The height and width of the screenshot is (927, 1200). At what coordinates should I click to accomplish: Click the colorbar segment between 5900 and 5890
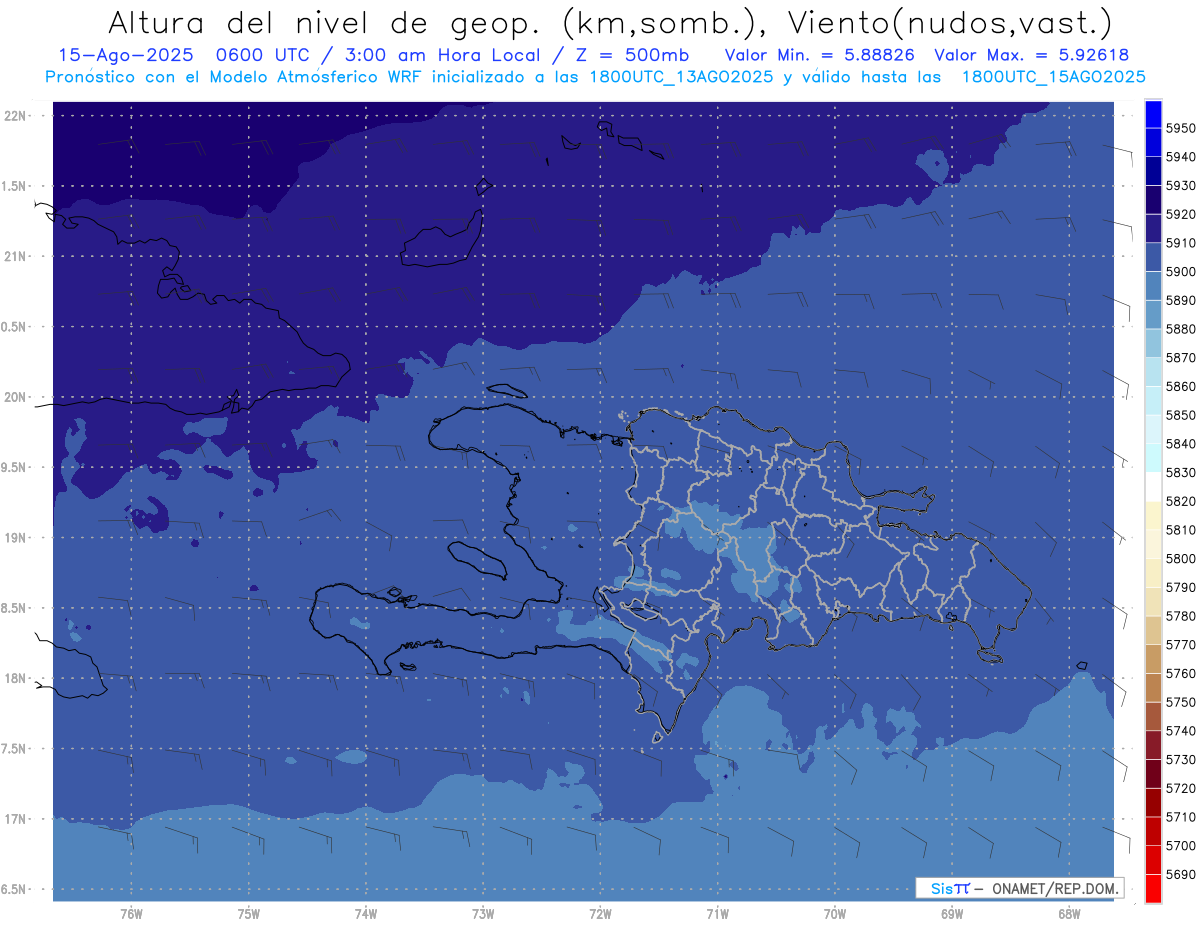coord(1153,286)
